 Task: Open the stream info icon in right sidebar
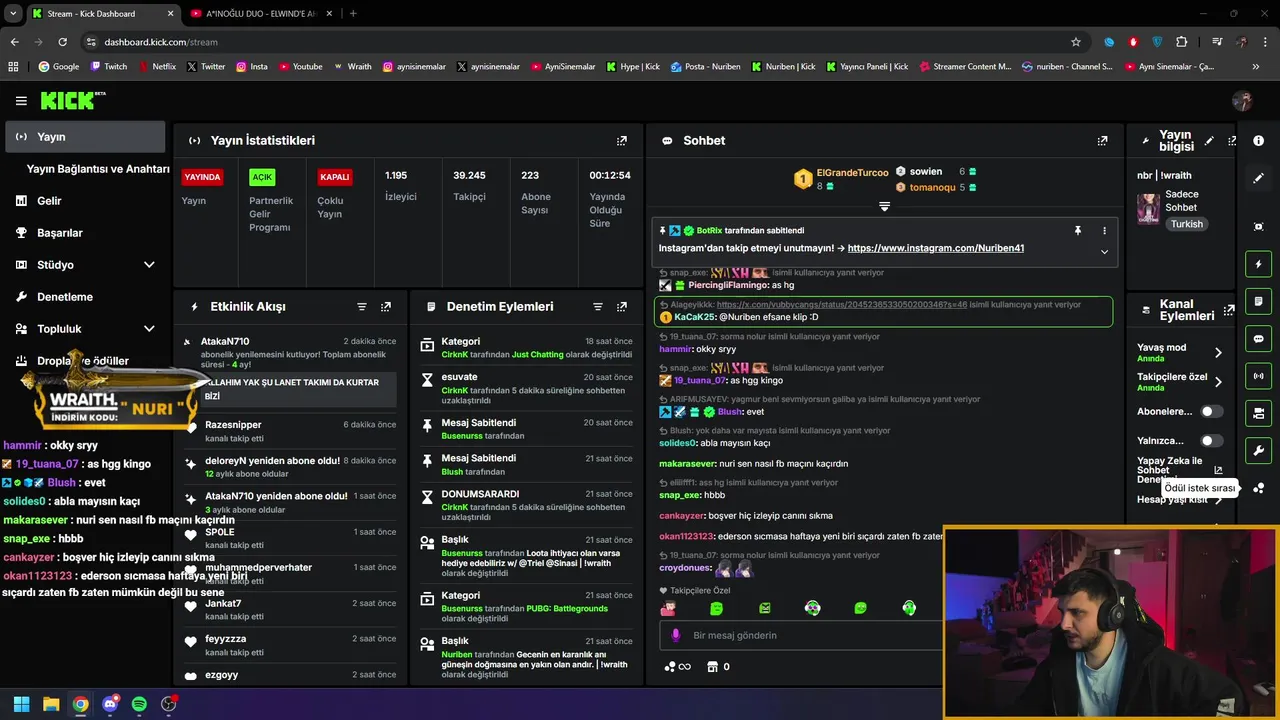(1259, 141)
